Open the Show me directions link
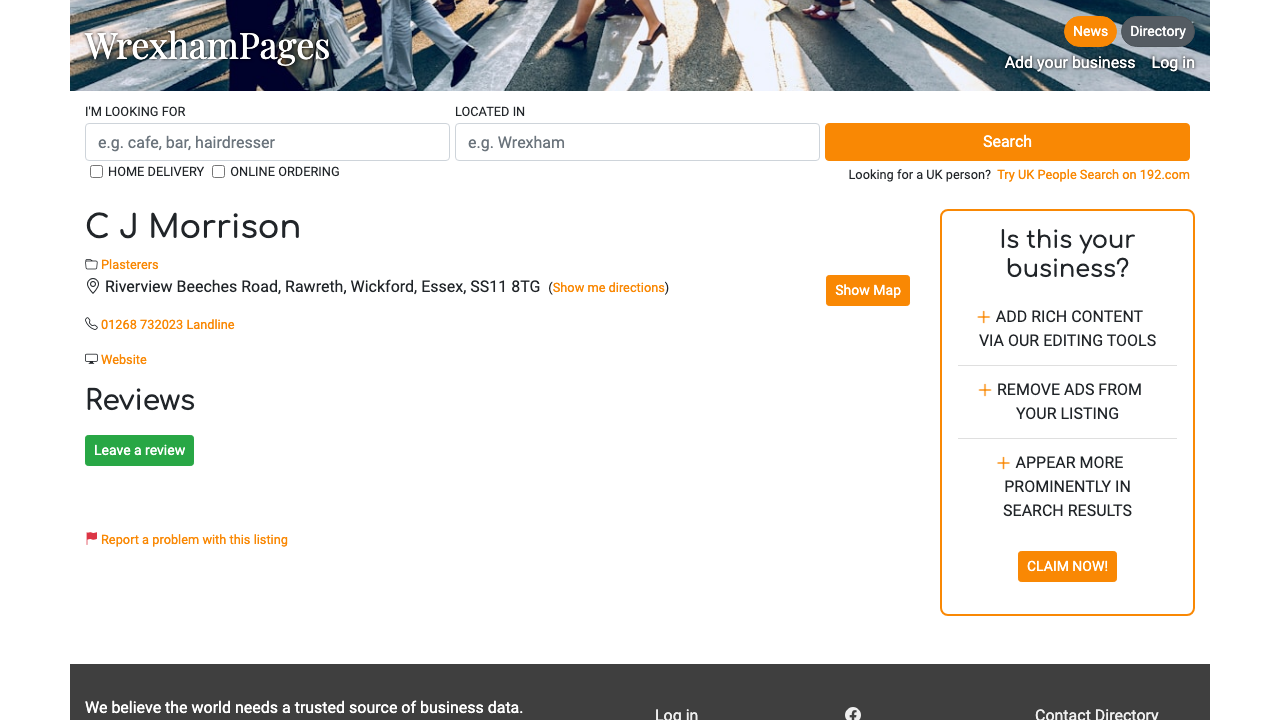Screen dimensions: 1280x720 pyautogui.click(x=608, y=287)
